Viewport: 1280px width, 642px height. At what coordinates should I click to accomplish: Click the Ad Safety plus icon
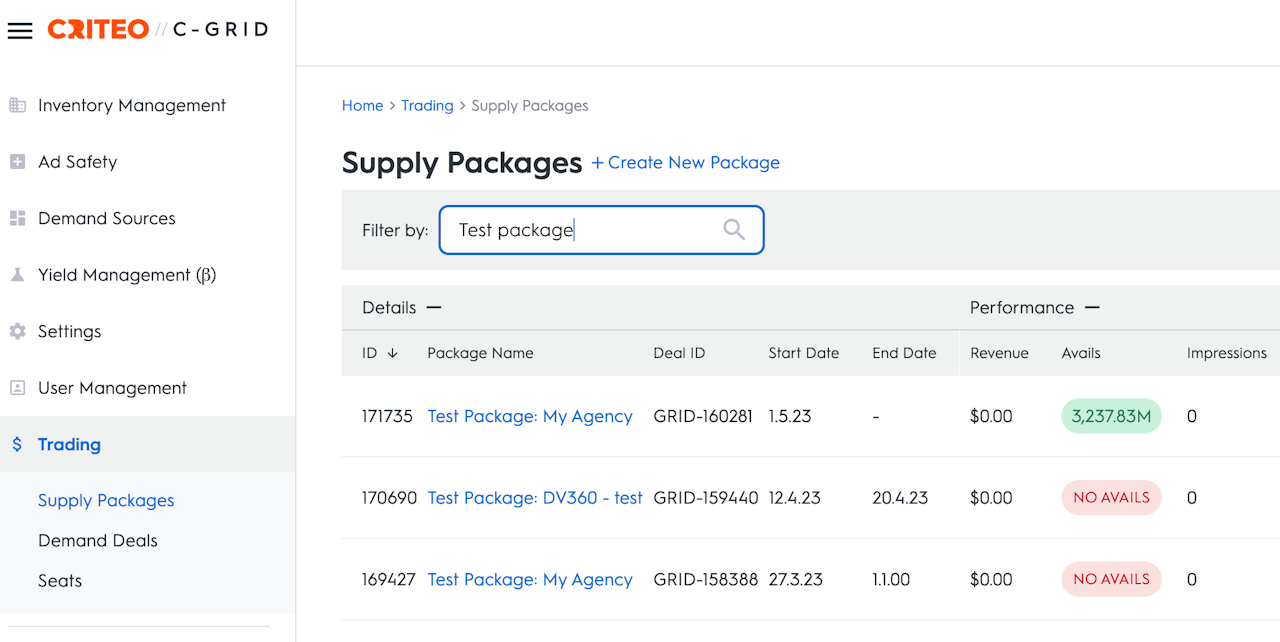[17, 162]
